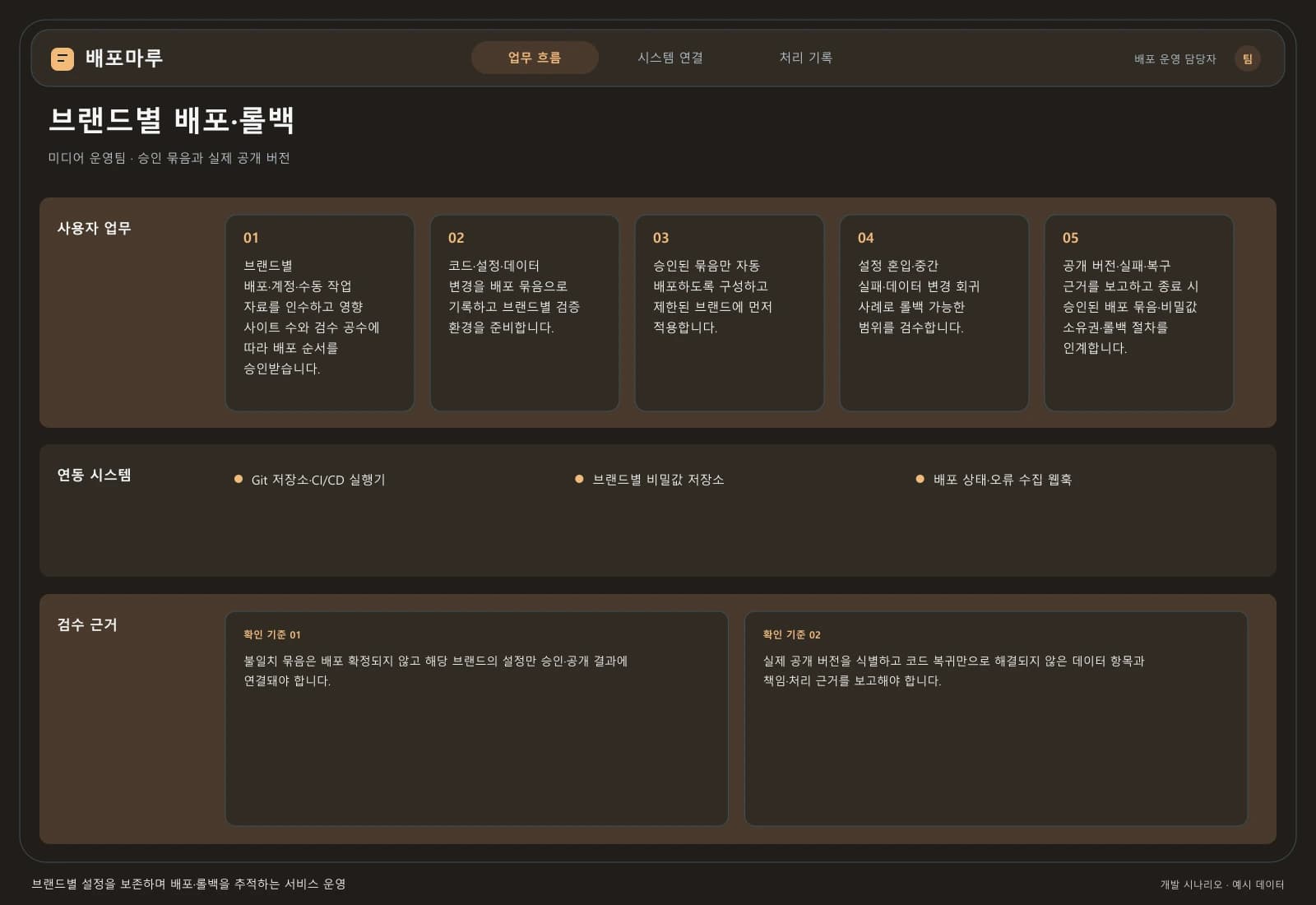
Task: Click bullet dot beside 배포 상태·오류 웹훅
Action: click(x=920, y=479)
